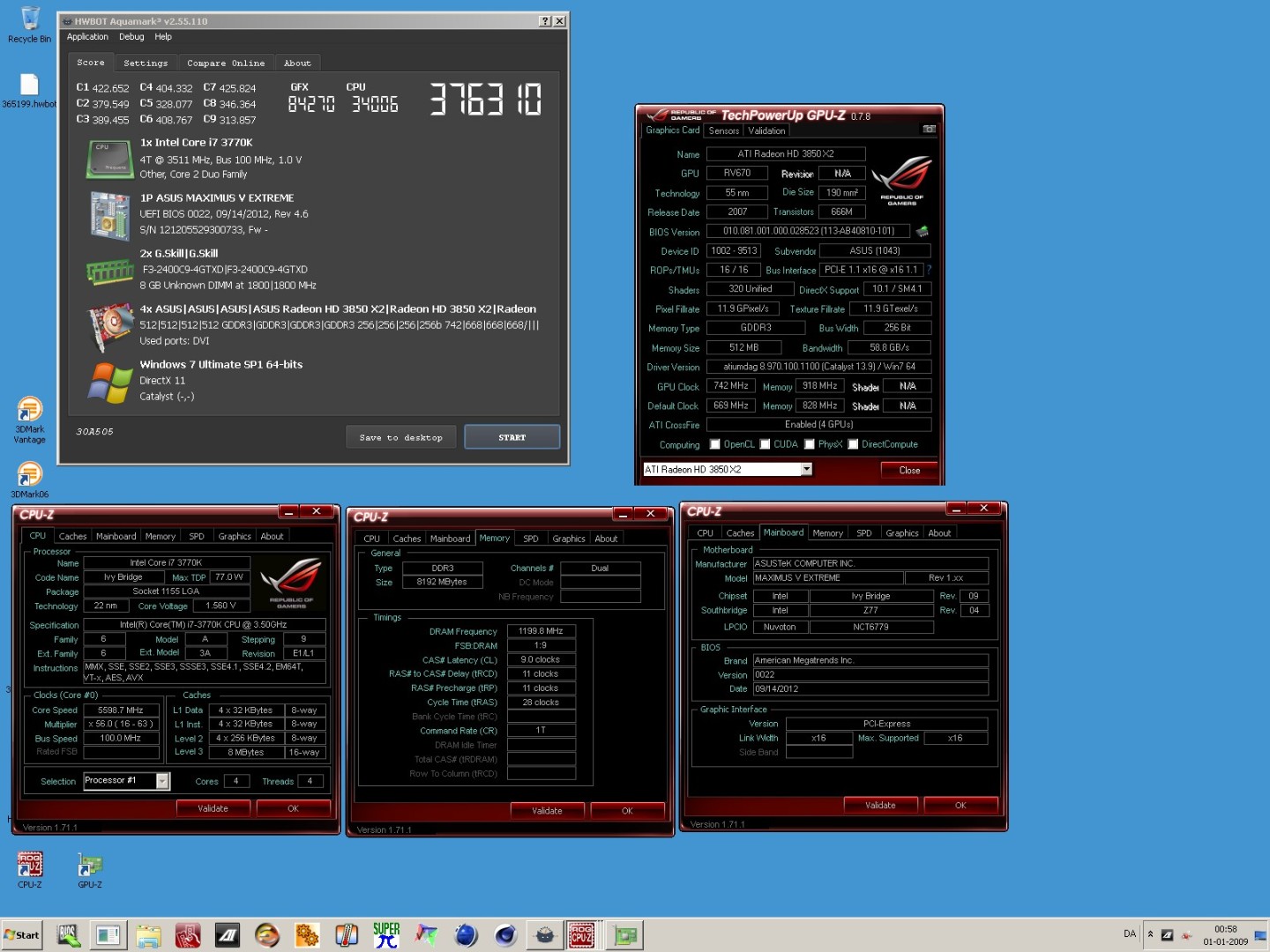
Task: Click Validate in the CPU-Z processor window
Action: (x=213, y=808)
